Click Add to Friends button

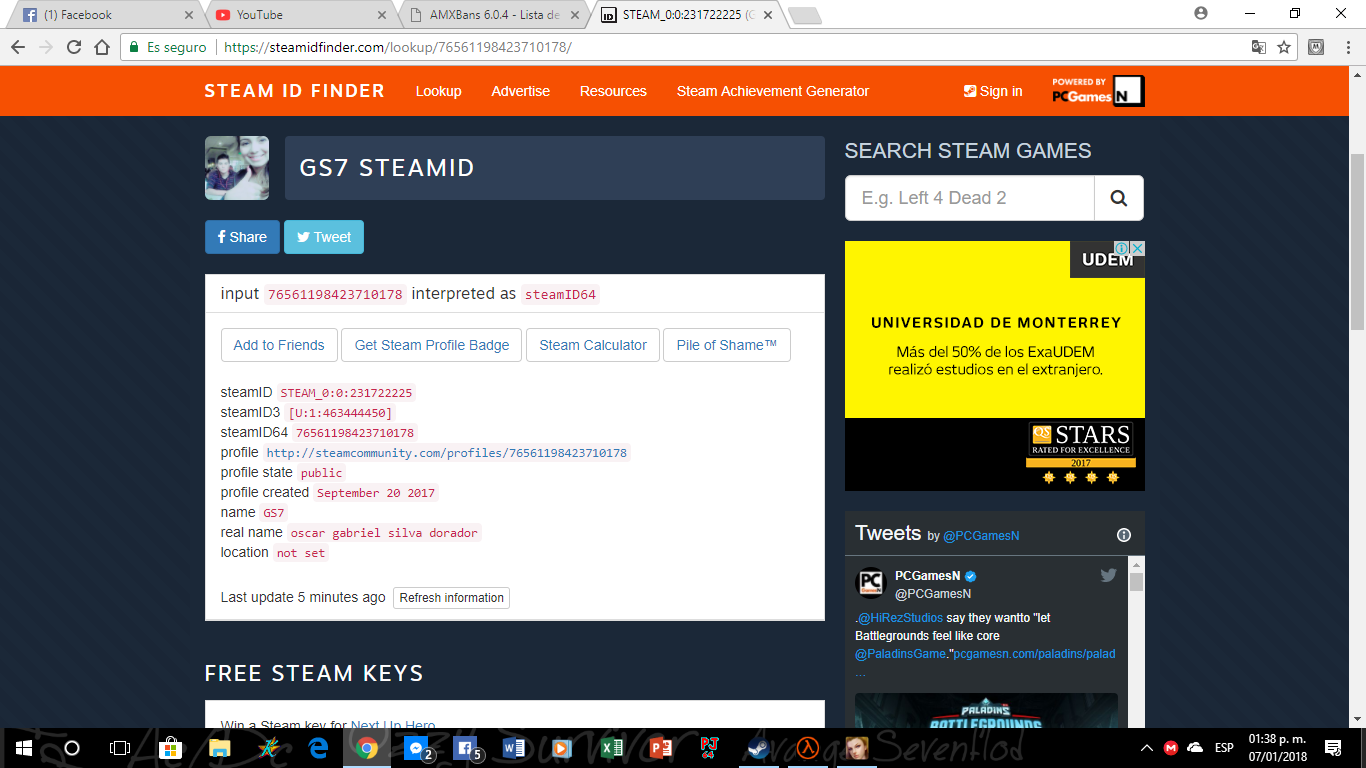pyautogui.click(x=279, y=345)
